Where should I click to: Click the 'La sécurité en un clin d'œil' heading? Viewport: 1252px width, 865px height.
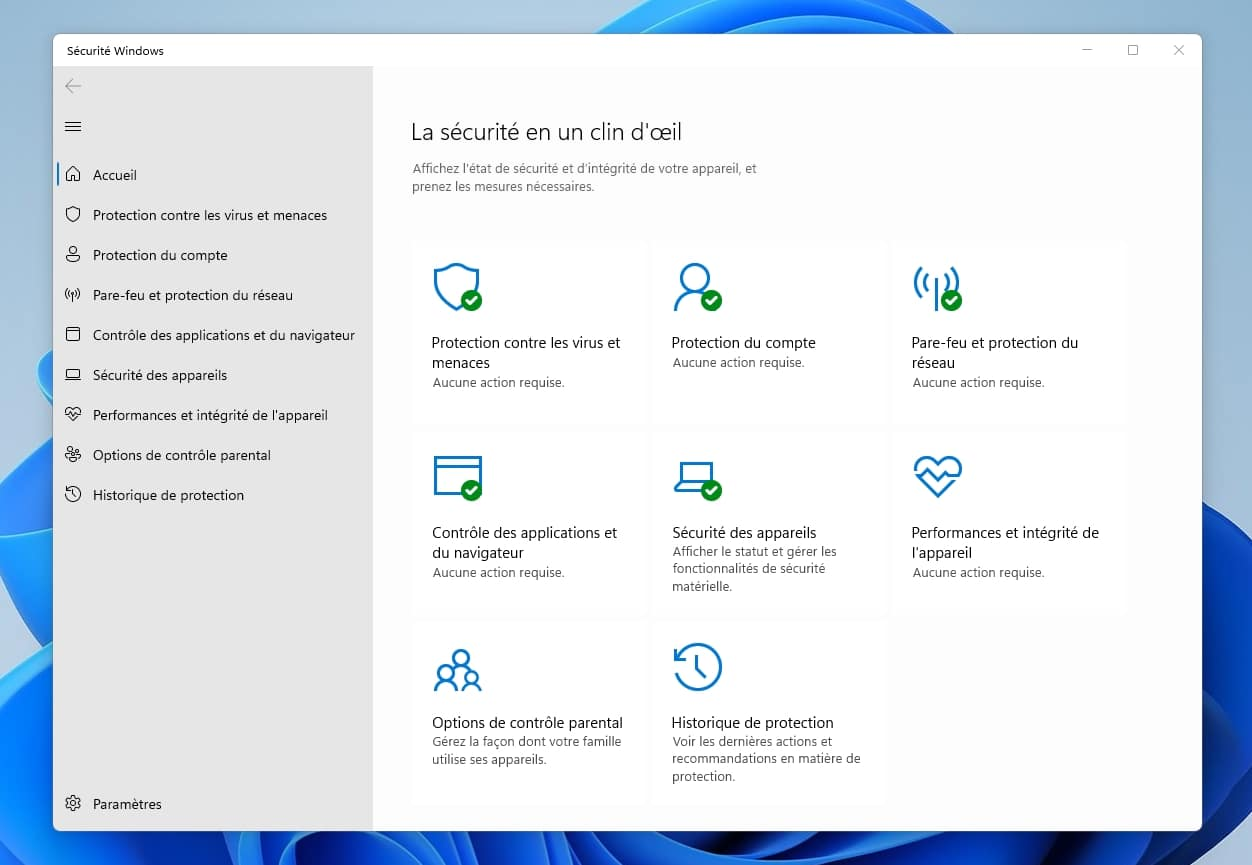[547, 132]
